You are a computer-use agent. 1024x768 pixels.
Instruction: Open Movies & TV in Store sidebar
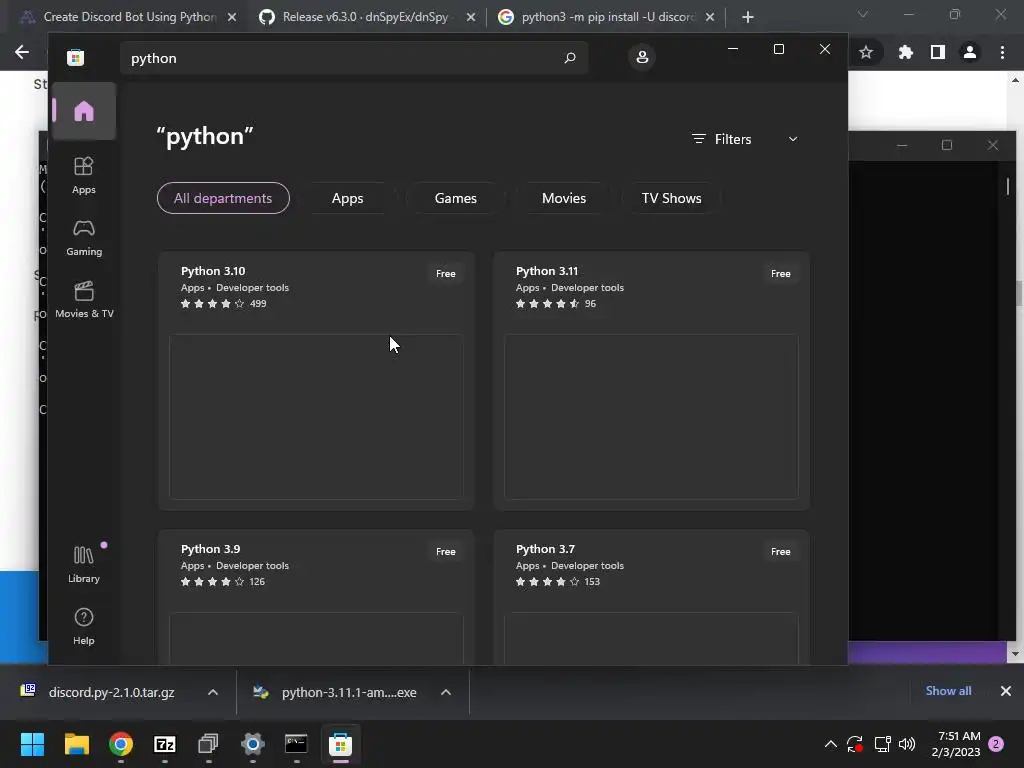coord(84,300)
